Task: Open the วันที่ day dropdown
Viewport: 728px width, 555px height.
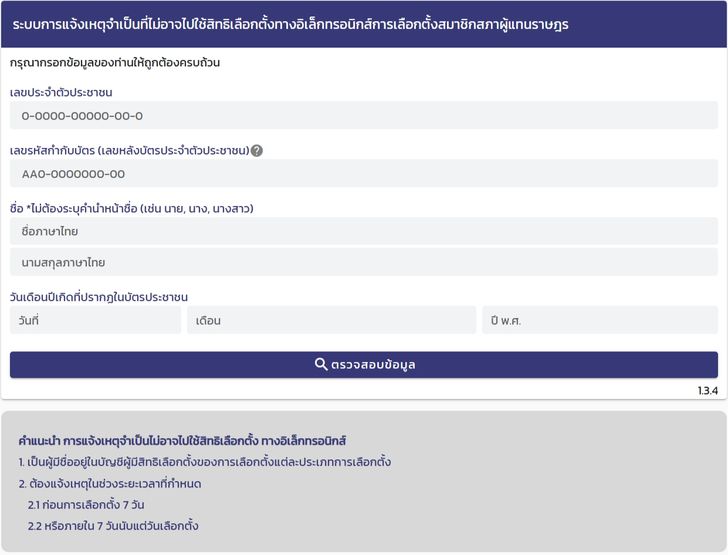Action: tap(96, 321)
